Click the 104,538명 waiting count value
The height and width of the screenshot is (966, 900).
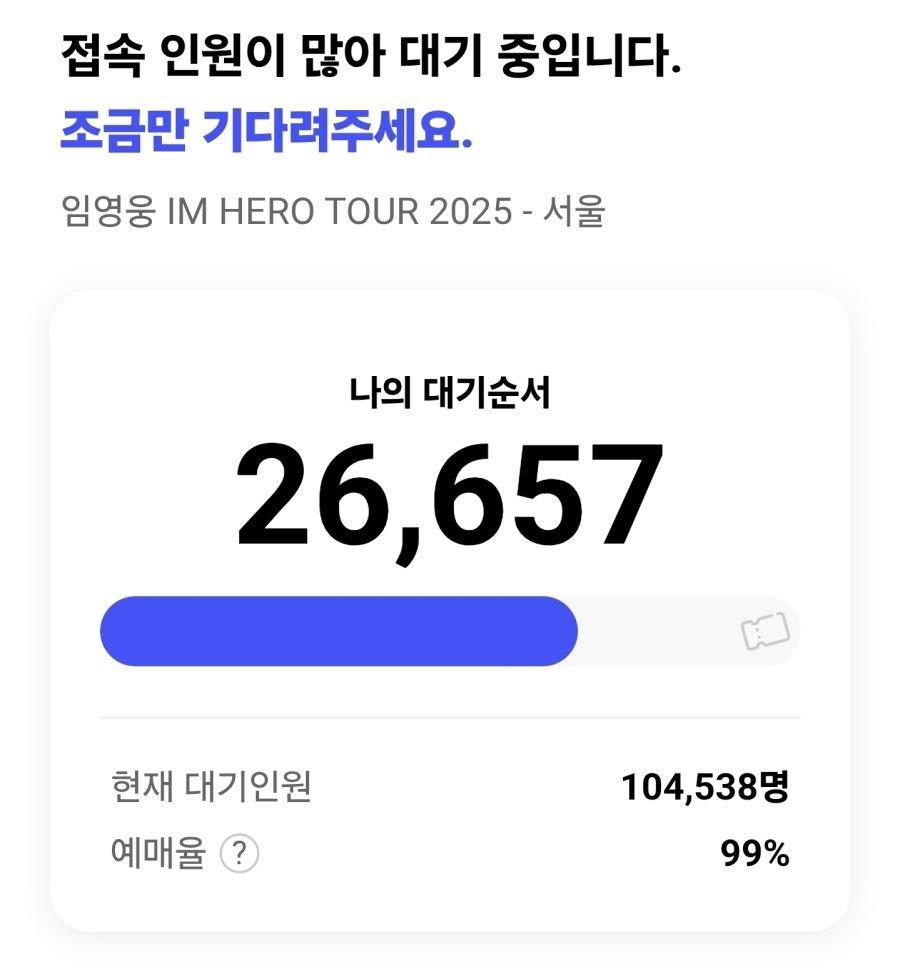[x=705, y=787]
